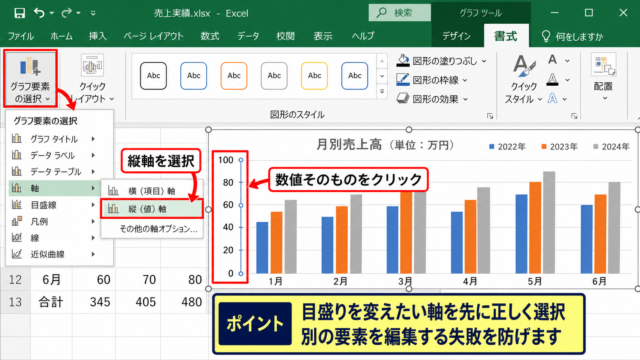The width and height of the screenshot is (640, 360).
Task: Open the Undo history dropdown arrow
Action: click(51, 13)
